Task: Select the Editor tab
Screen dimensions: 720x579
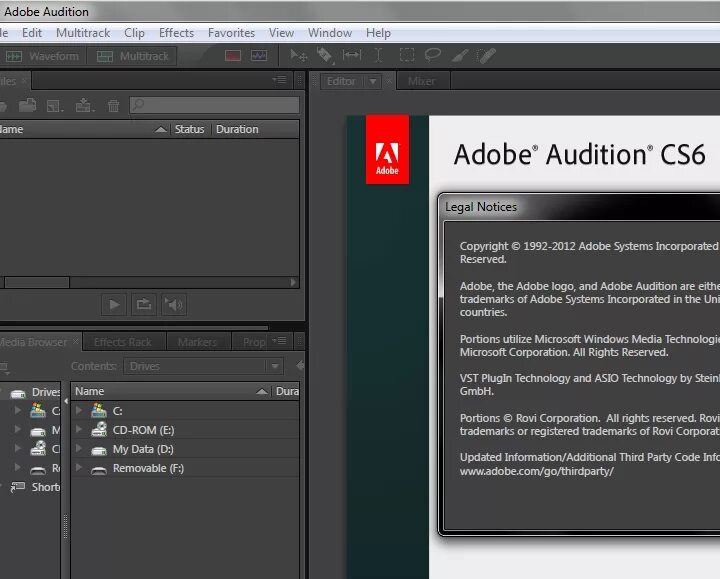Action: pyautogui.click(x=341, y=81)
